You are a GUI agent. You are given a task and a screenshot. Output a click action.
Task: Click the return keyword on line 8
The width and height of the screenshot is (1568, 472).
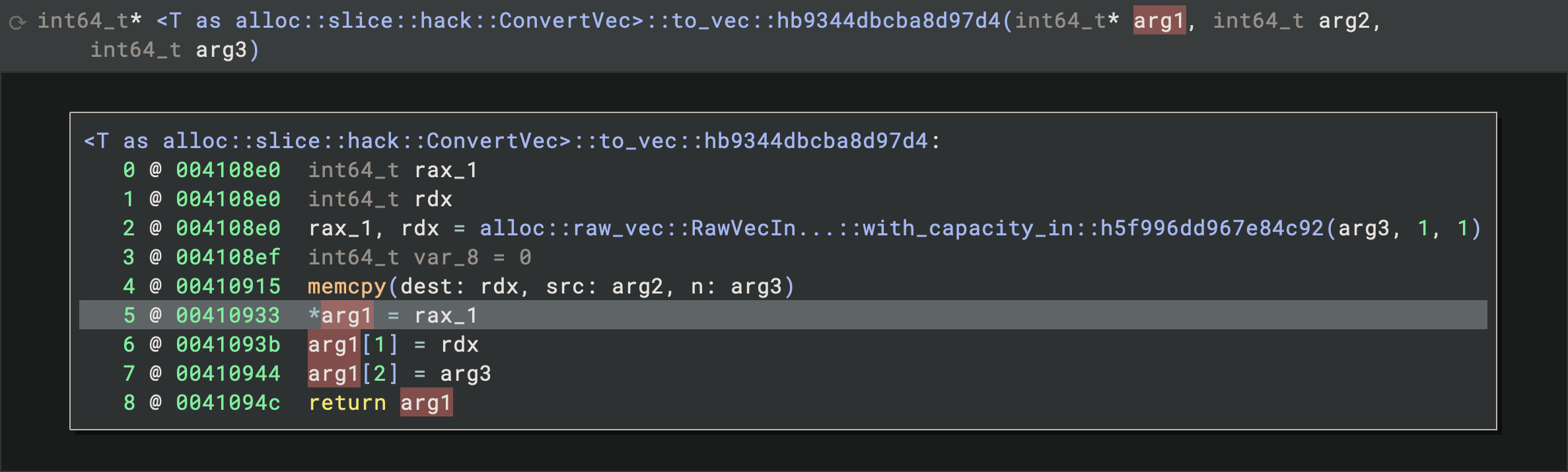tap(347, 403)
